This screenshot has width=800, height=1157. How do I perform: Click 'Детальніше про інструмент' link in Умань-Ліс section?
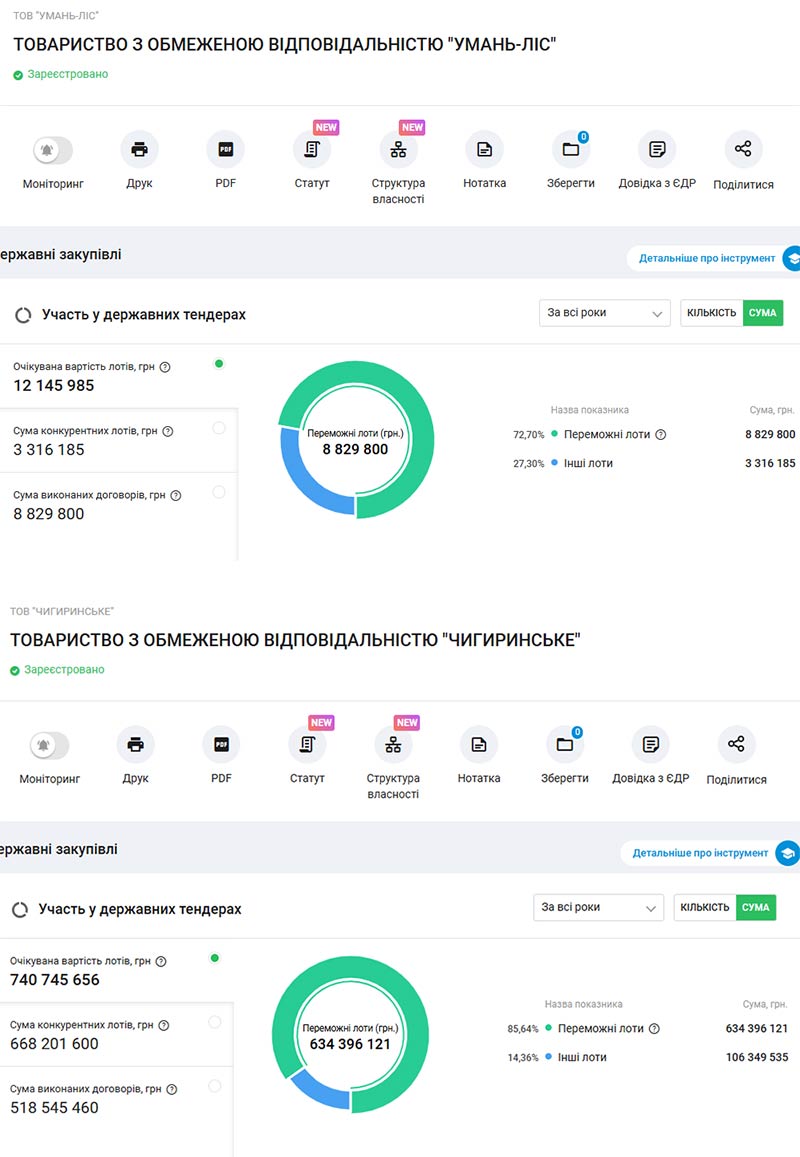(x=707, y=258)
